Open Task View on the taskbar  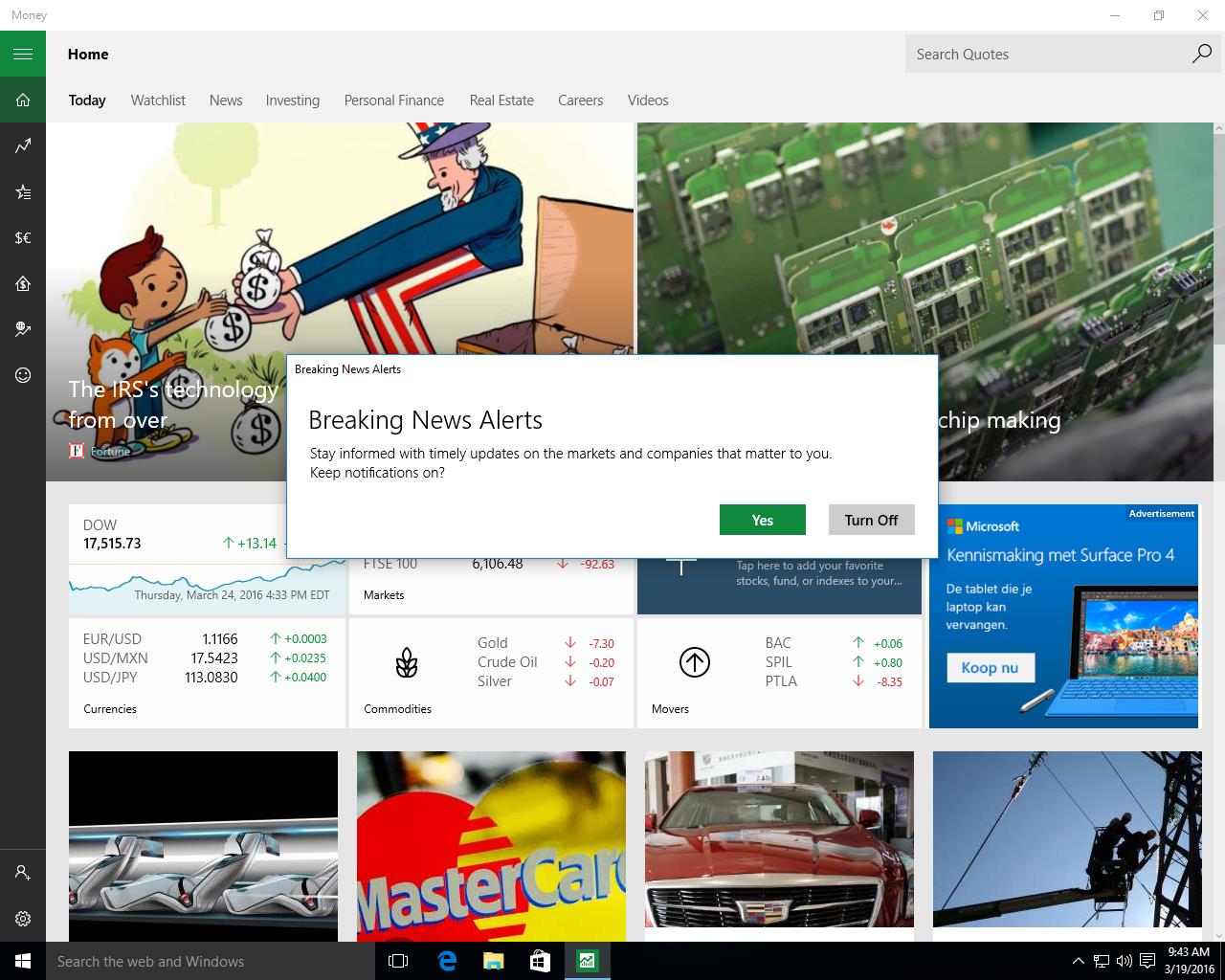[398, 961]
